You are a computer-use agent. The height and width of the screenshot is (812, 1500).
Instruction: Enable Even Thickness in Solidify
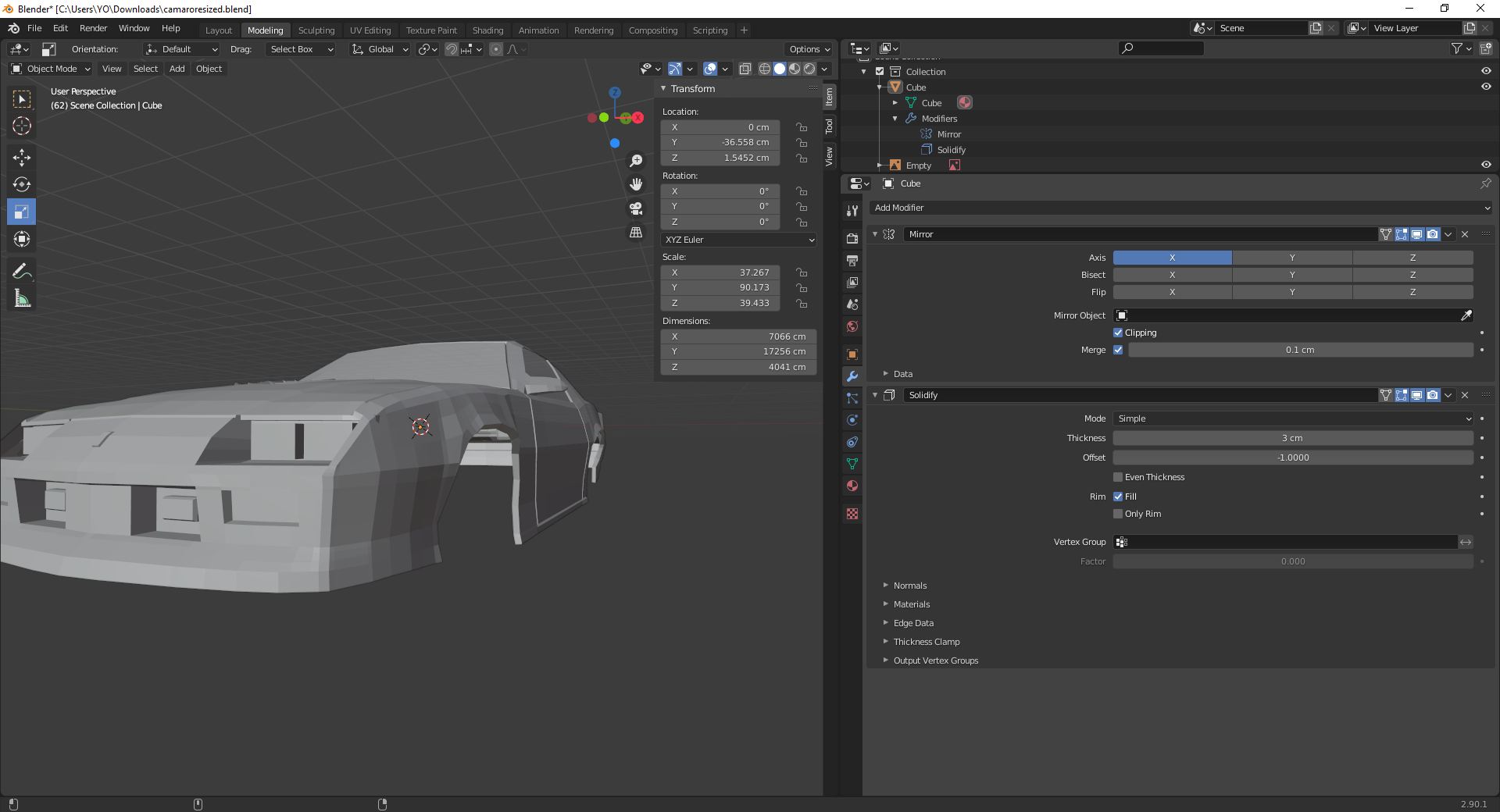[1118, 477]
